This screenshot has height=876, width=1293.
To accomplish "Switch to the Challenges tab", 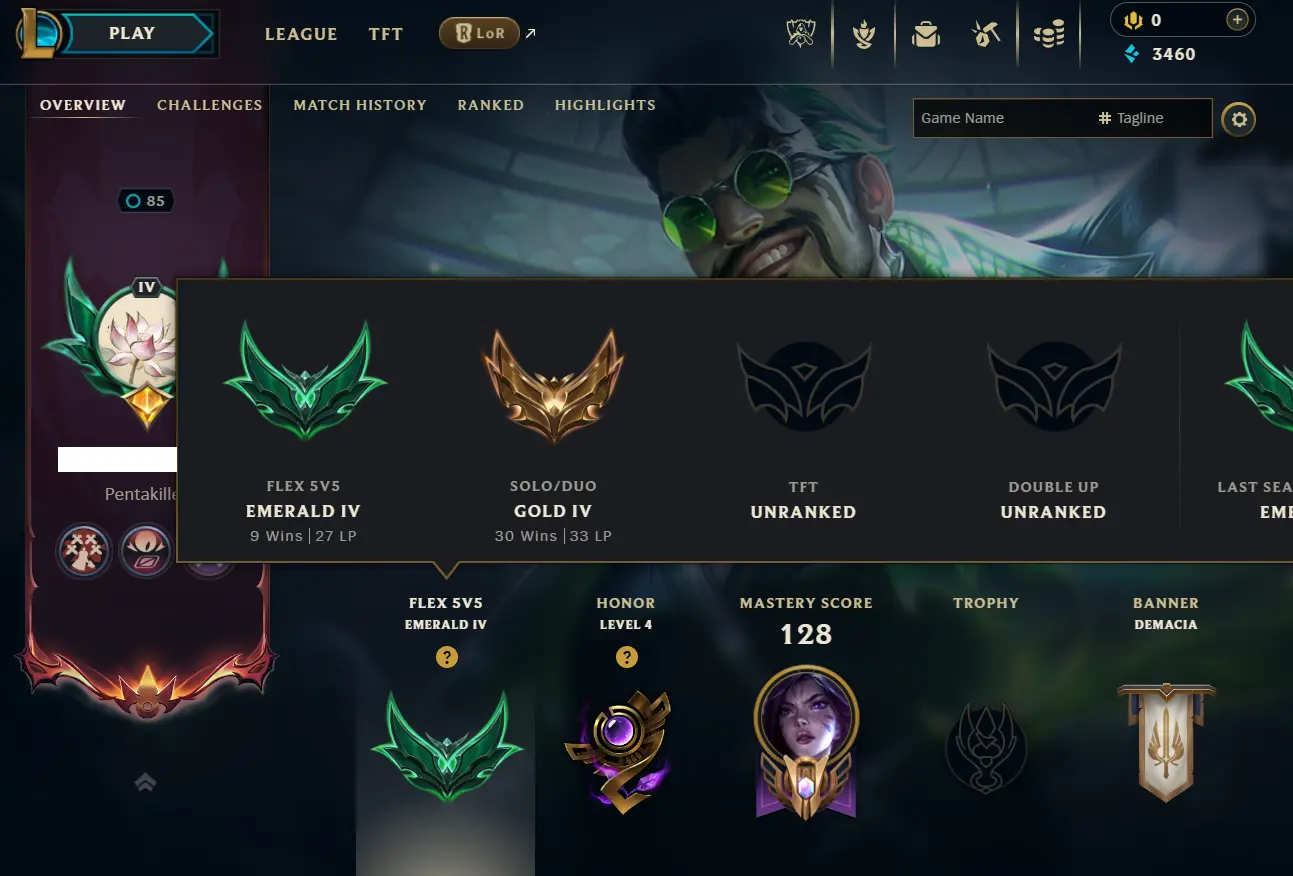I will point(210,105).
